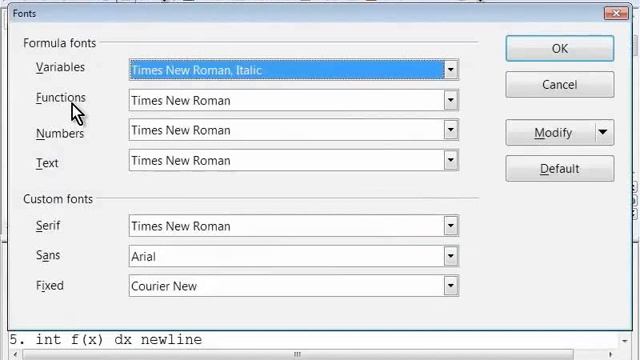Image resolution: width=640 pixels, height=360 pixels.
Task: Click the Functions label
Action: coord(61,98)
